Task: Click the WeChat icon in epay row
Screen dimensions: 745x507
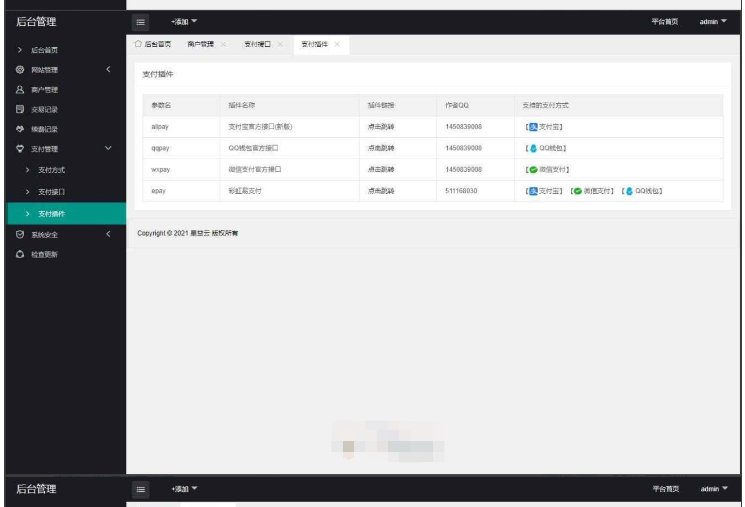Action: tap(578, 191)
